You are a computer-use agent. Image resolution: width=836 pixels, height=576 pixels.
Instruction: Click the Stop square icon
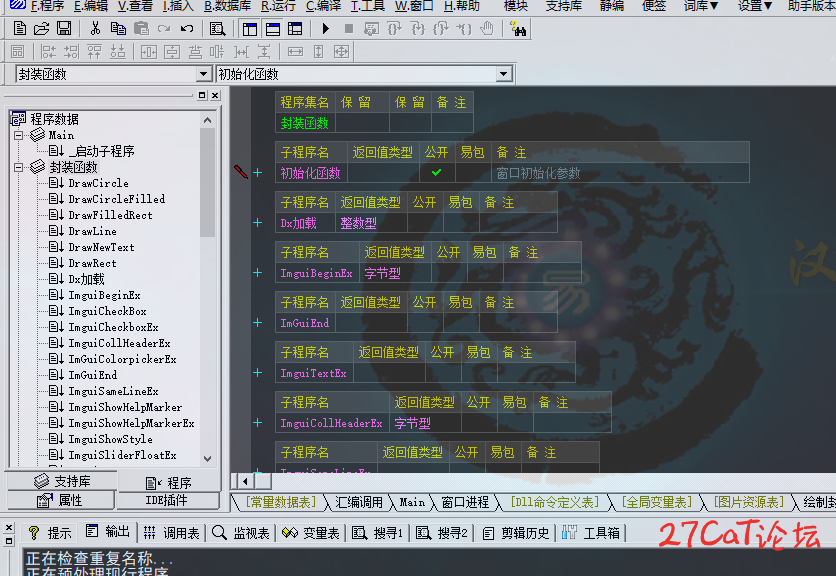tap(349, 28)
